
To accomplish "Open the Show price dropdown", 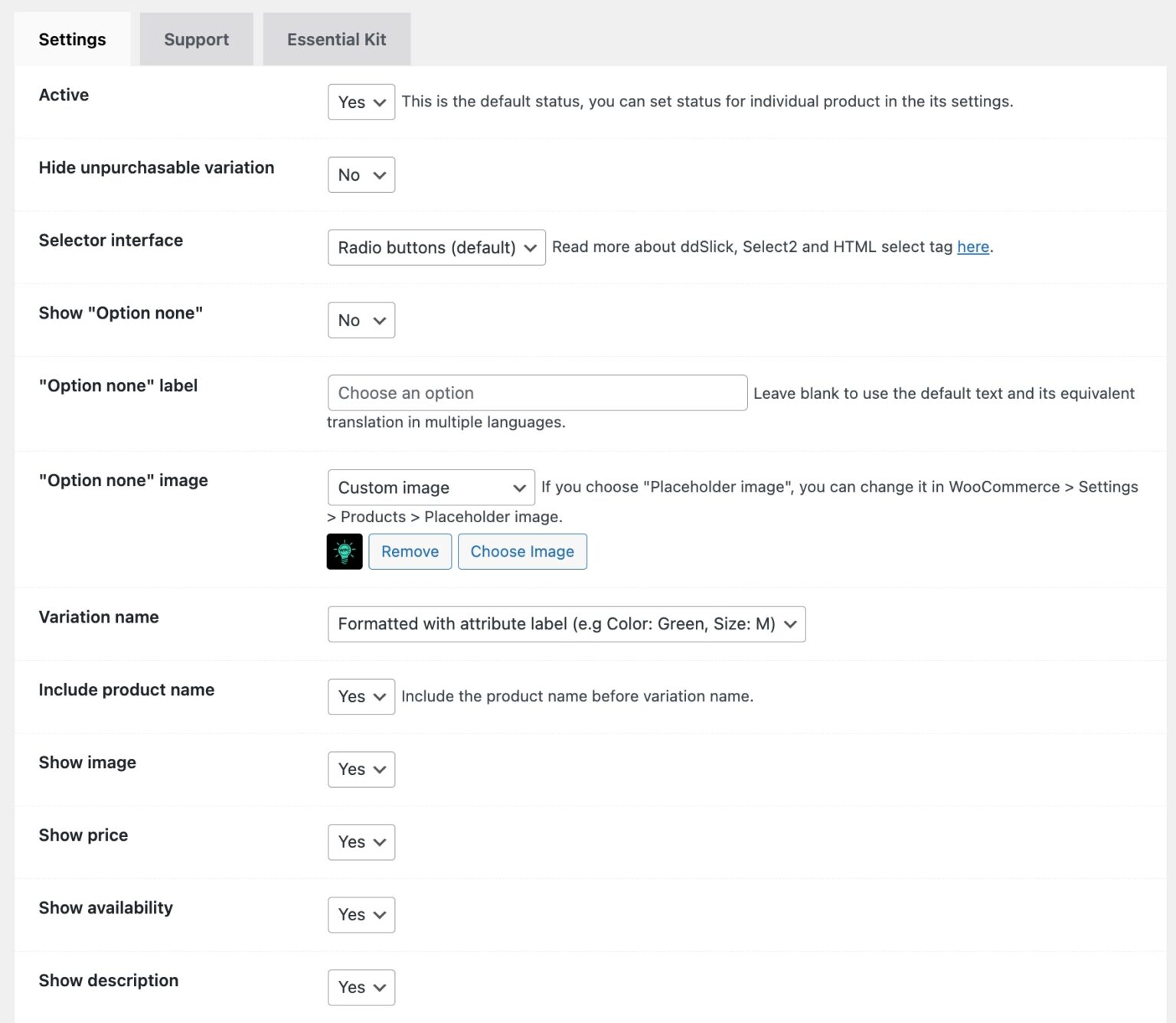I will 361,842.
